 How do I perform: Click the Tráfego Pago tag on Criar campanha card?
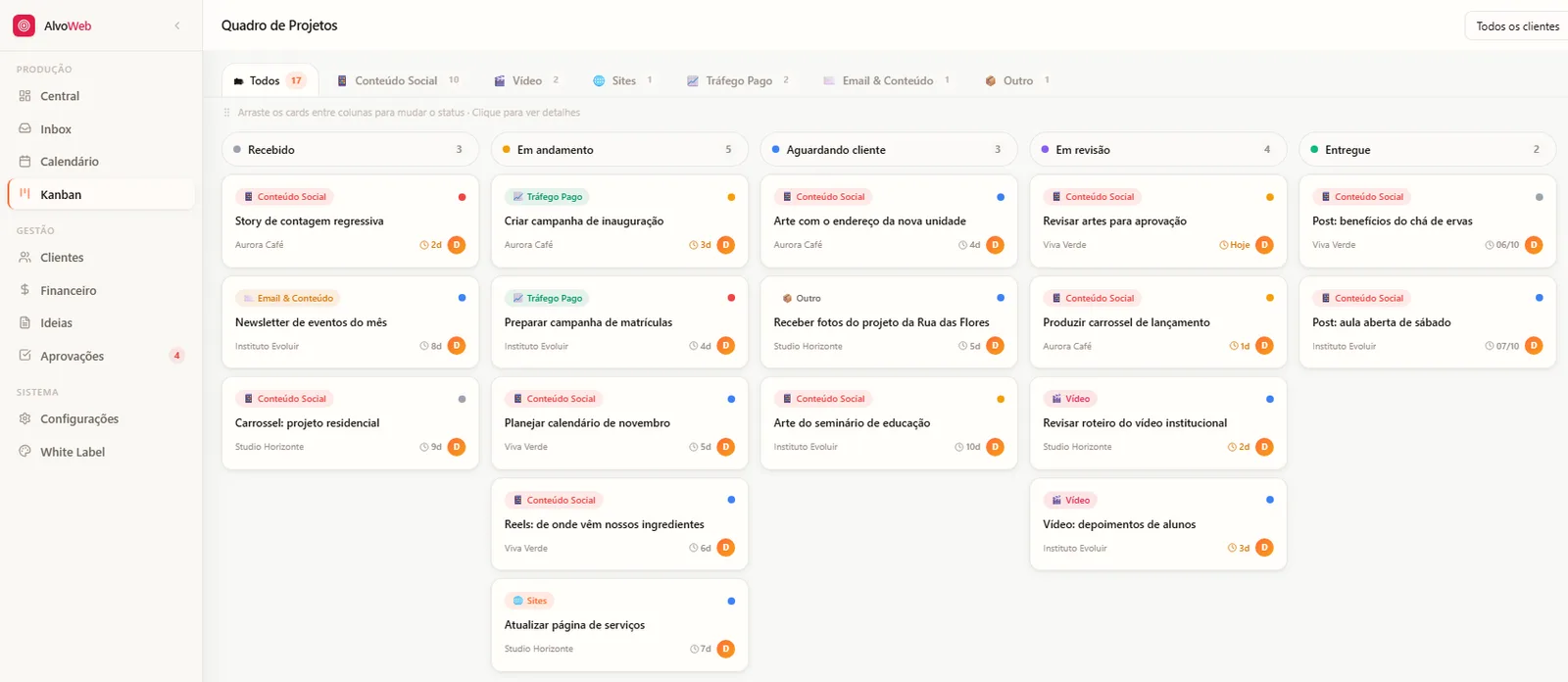pyautogui.click(x=548, y=197)
